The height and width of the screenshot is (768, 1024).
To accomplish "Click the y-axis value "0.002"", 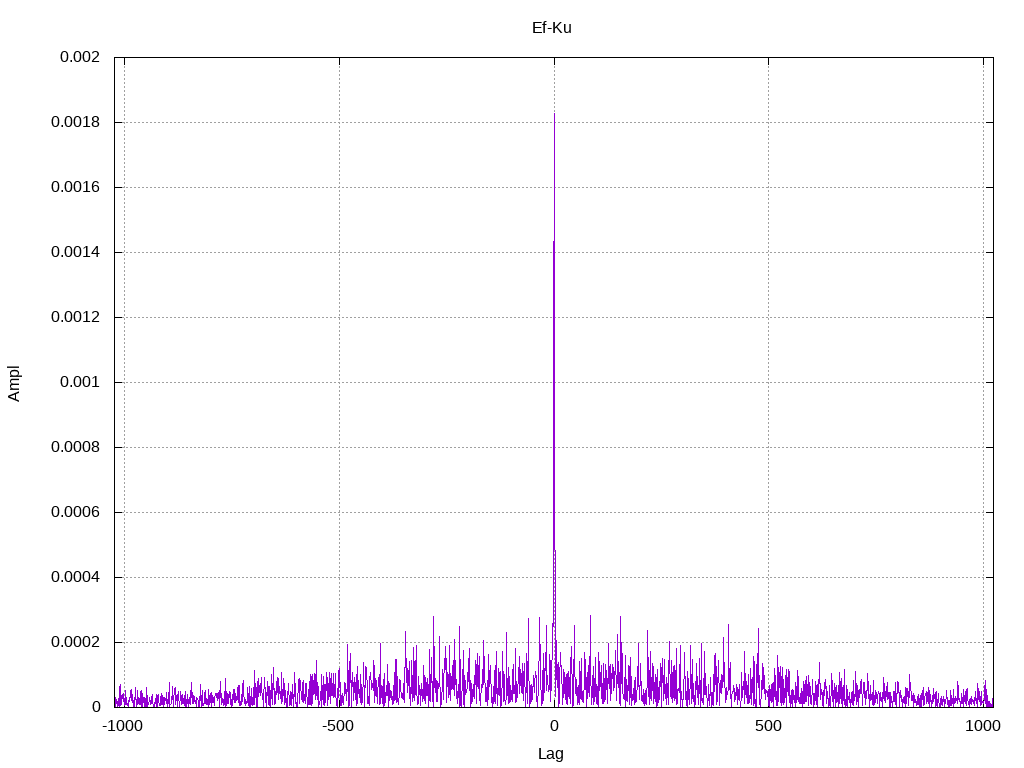I will (x=80, y=57).
